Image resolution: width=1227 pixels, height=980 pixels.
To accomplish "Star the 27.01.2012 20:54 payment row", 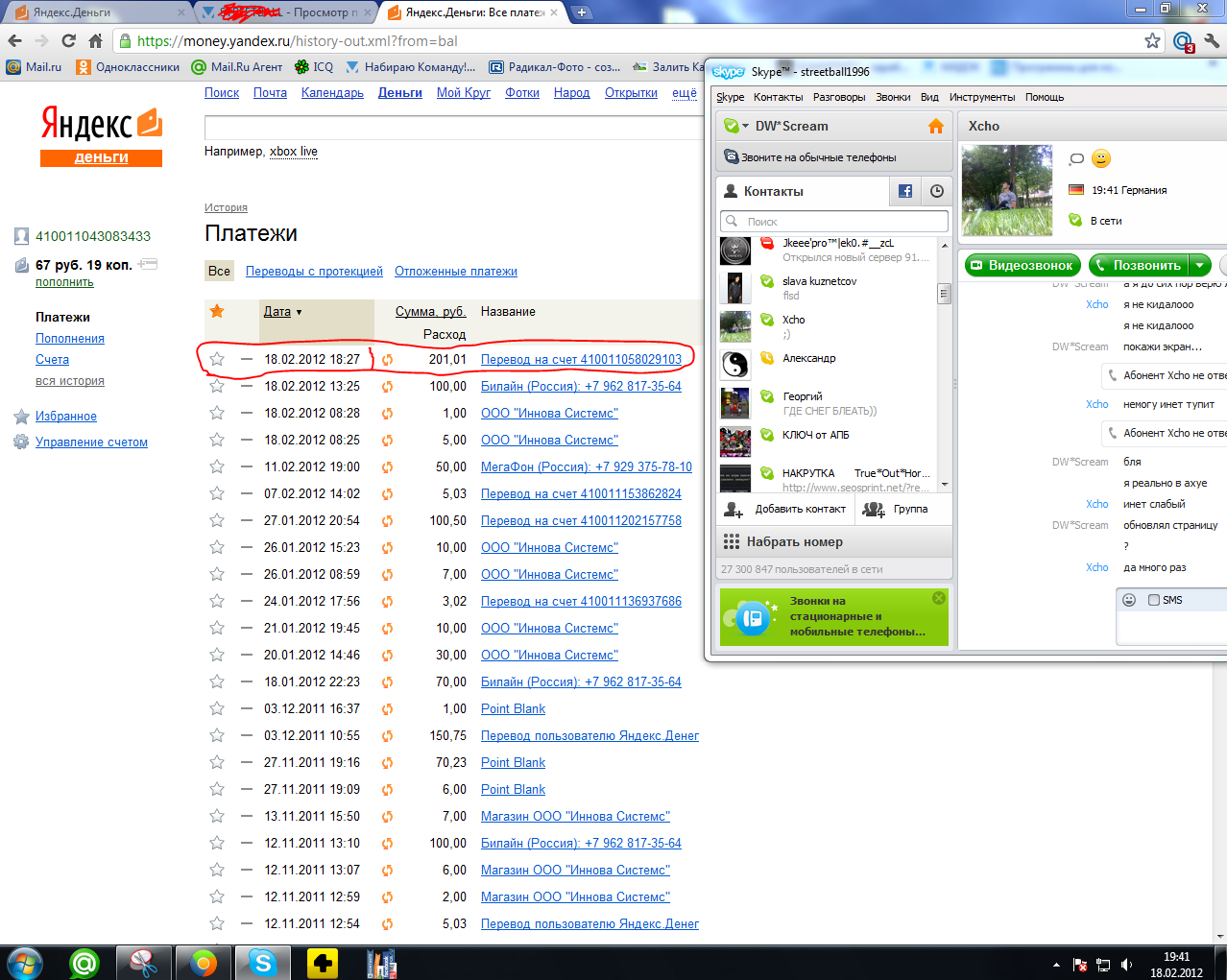I will pos(217,520).
